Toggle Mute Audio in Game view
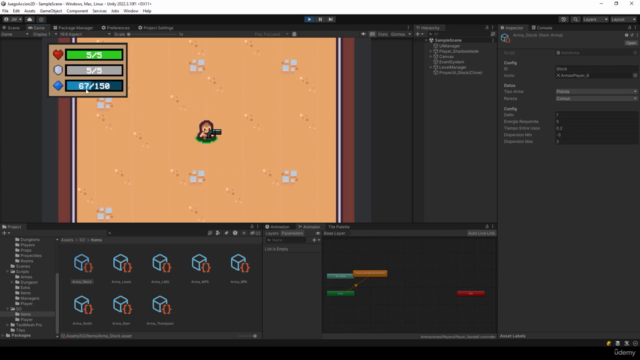Screen dimensions: 640x360 pos(363,34)
